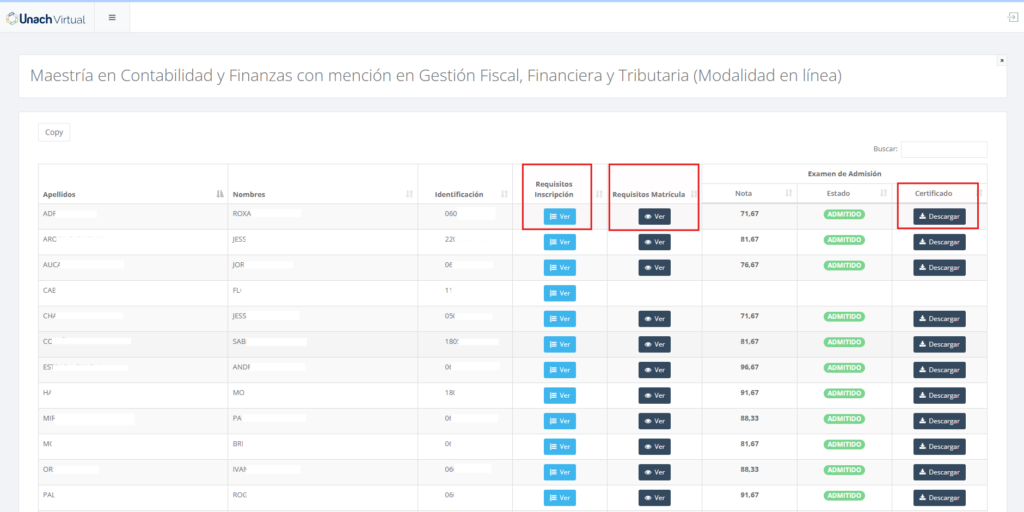Image resolution: width=1024 pixels, height=512 pixels.
Task: Sort table by Apellidos column
Action: tap(133, 194)
